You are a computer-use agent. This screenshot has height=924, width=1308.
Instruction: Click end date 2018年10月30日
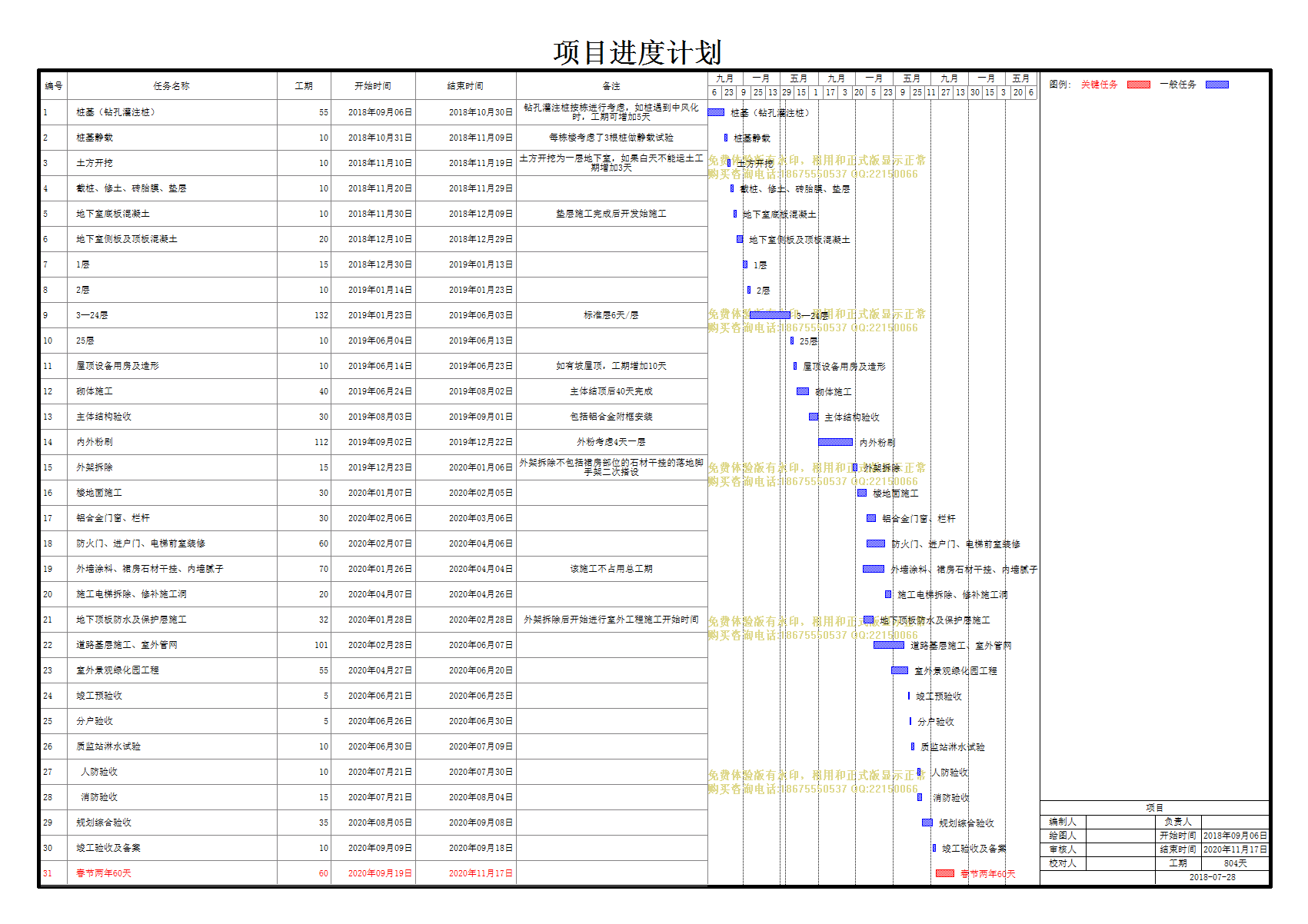pos(481,112)
